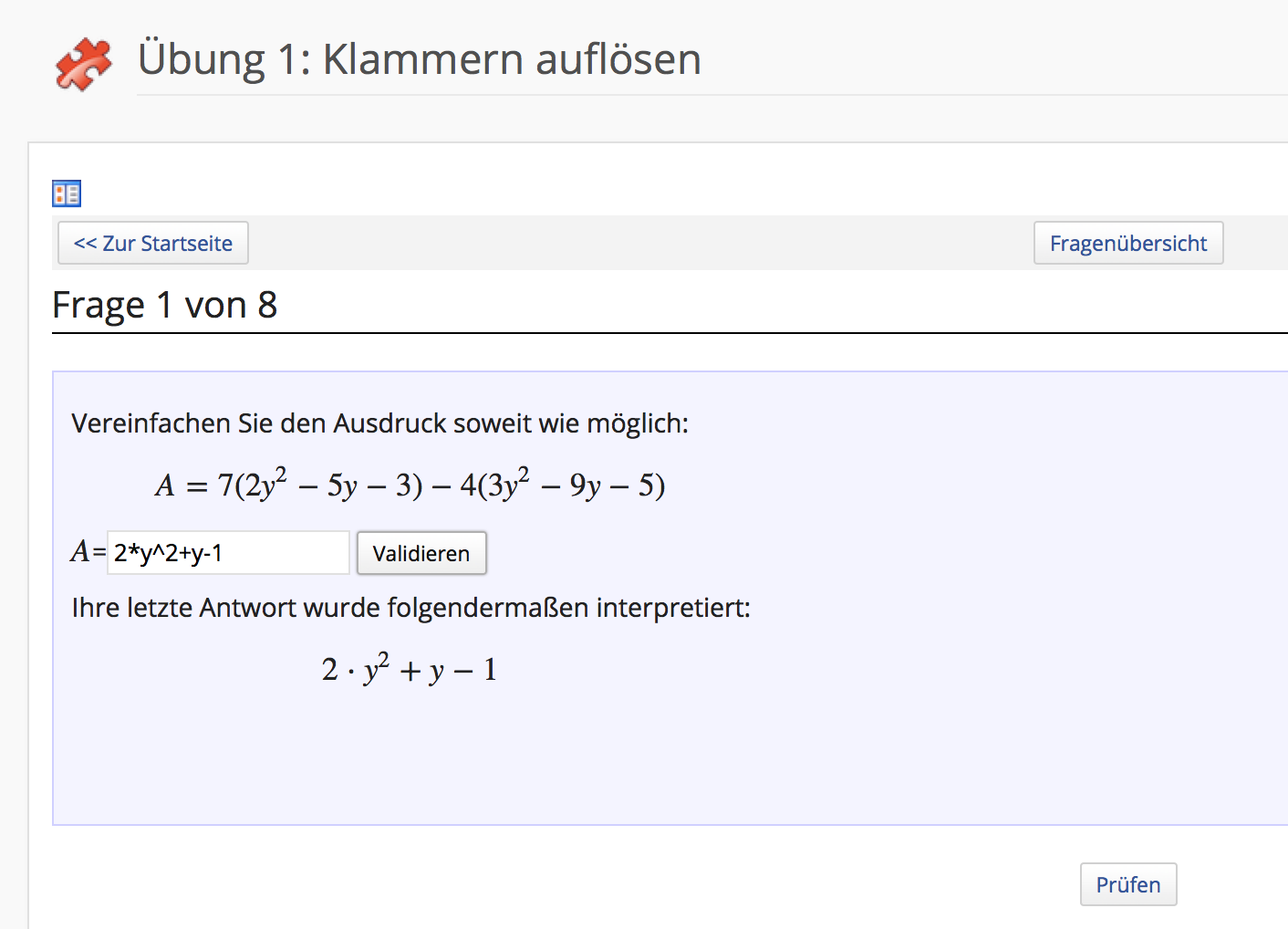Click the number 8 in the question heading
Screen dimensions: 1288x929
pyautogui.click(x=267, y=306)
